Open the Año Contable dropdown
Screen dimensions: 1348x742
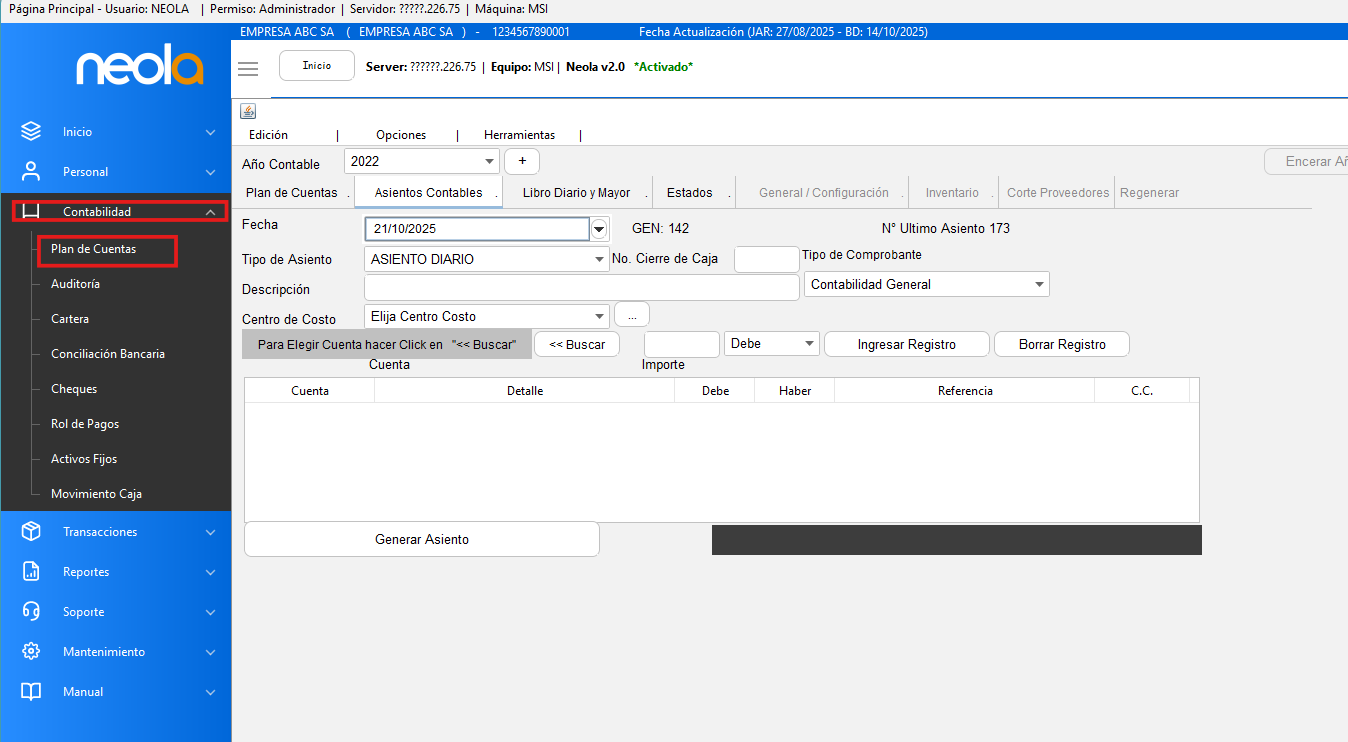tap(489, 161)
